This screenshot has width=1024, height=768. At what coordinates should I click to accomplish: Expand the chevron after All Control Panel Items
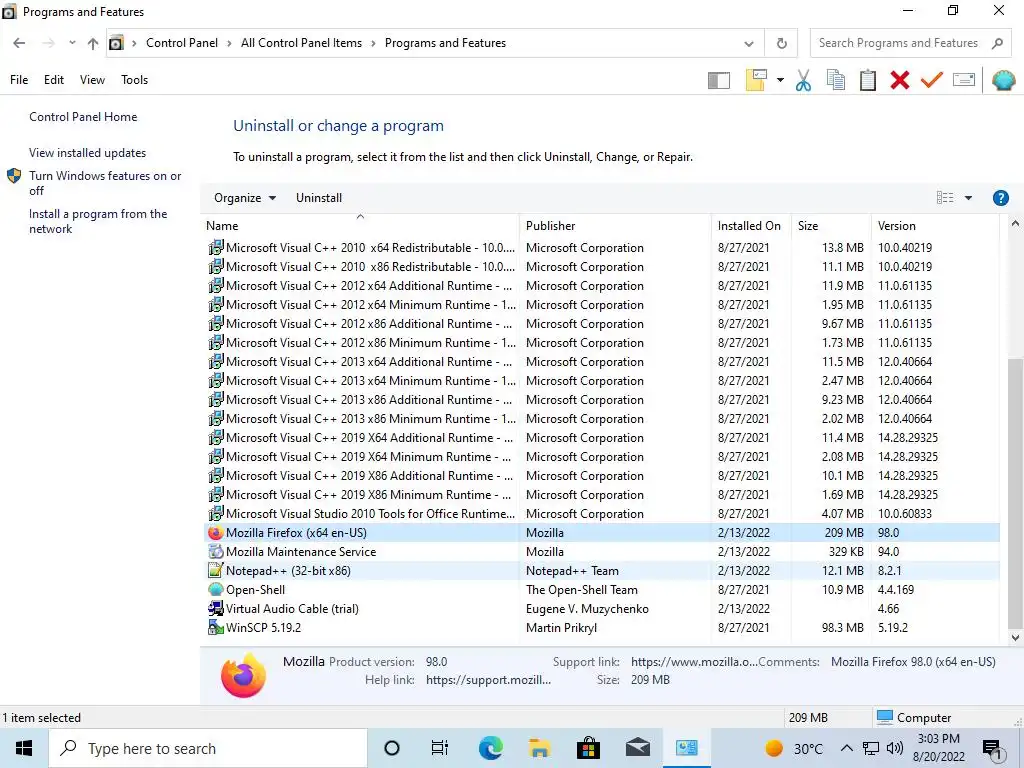pos(373,43)
